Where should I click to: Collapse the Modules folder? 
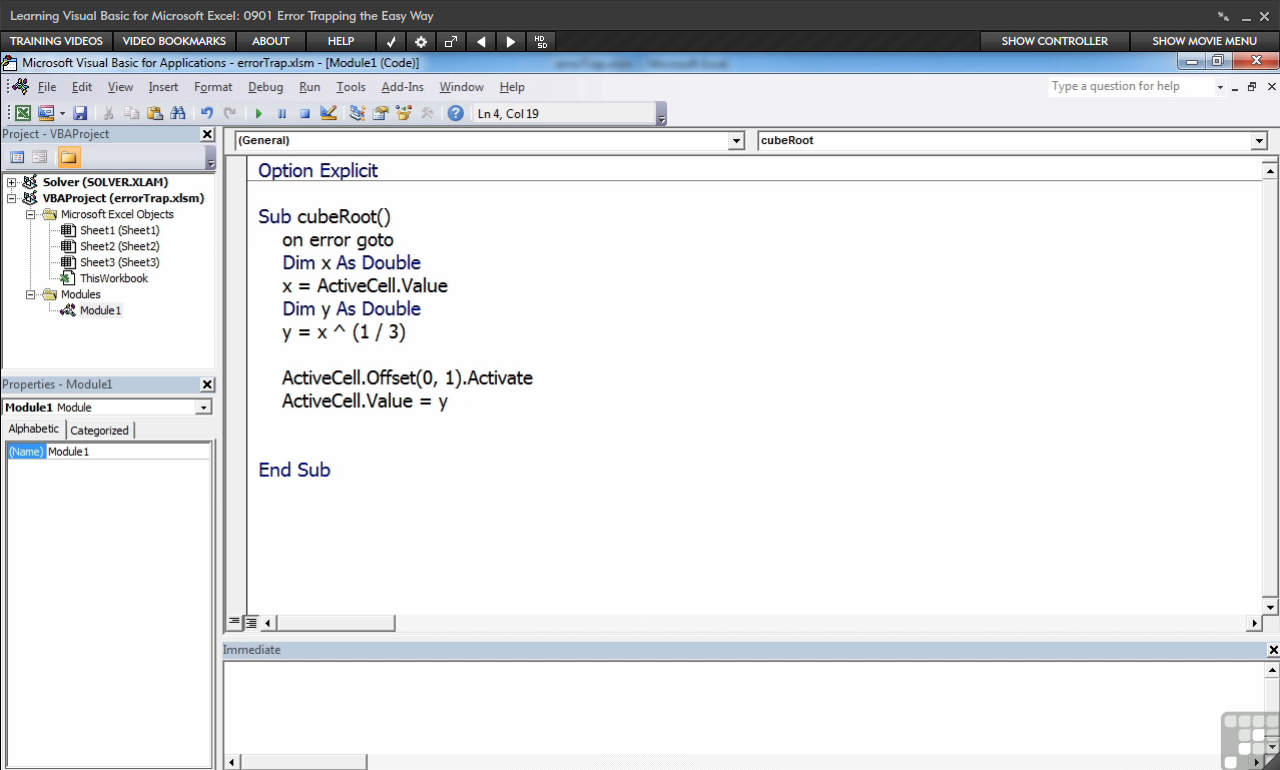tap(31, 294)
